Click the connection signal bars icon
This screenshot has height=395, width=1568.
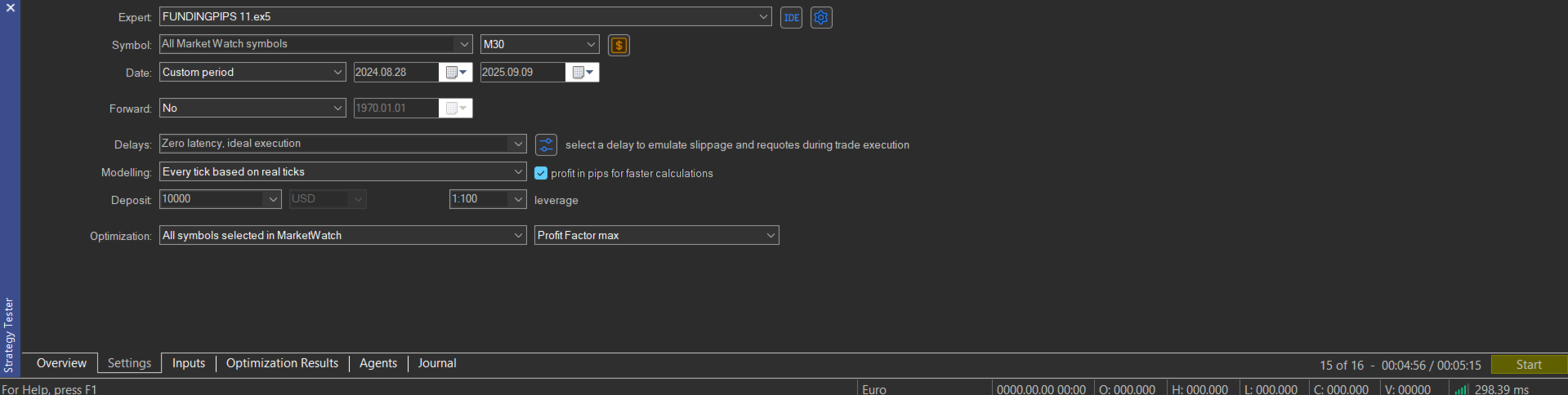[x=1461, y=390]
